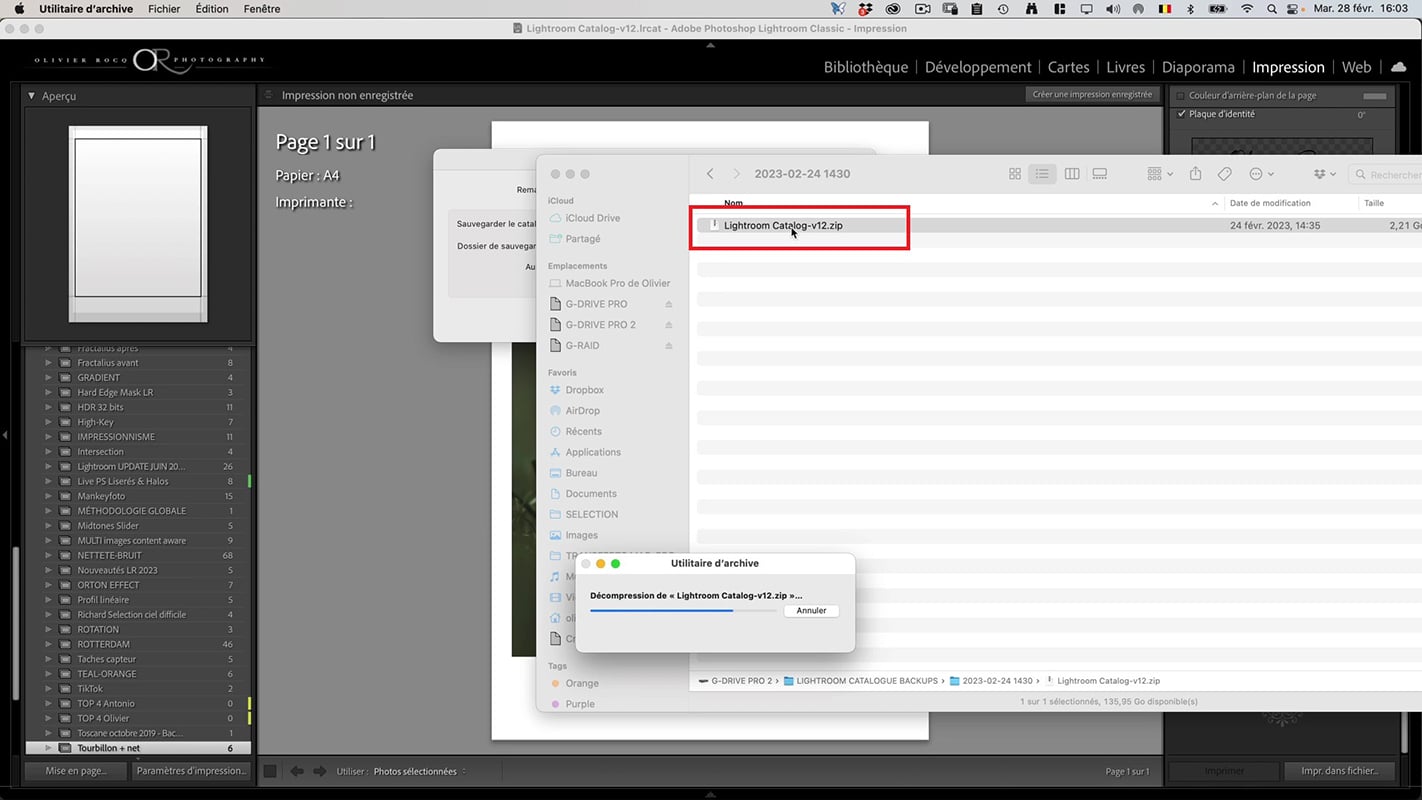This screenshot has height=800, width=1422.
Task: Open the Wi-Fi menu bar icon
Action: coord(1246,9)
